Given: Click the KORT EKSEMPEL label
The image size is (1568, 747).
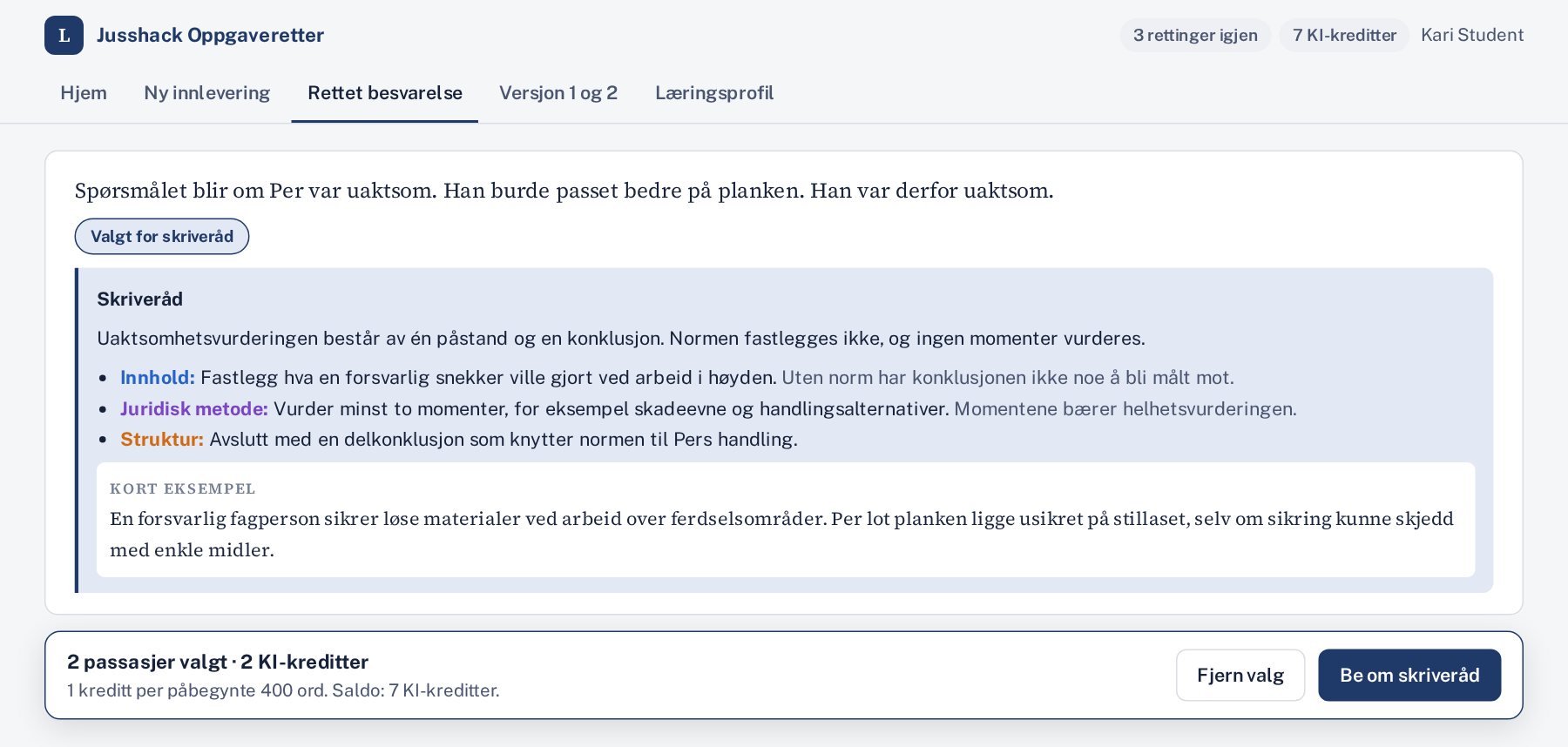Looking at the screenshot, I should tap(183, 488).
